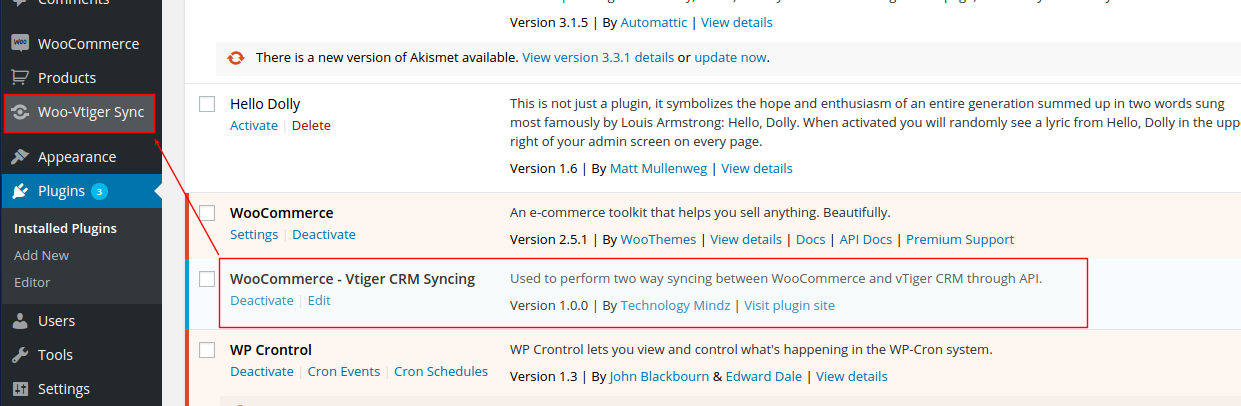
Task: Tick the WooCommerce - Vtiger CRM Syncing checkbox
Action: pos(207,279)
